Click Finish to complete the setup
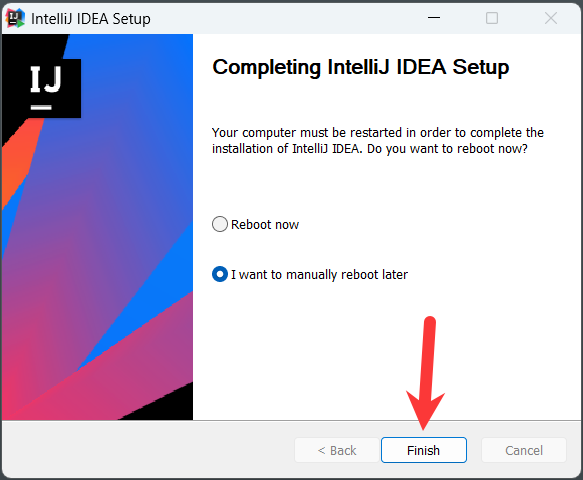 coord(424,450)
